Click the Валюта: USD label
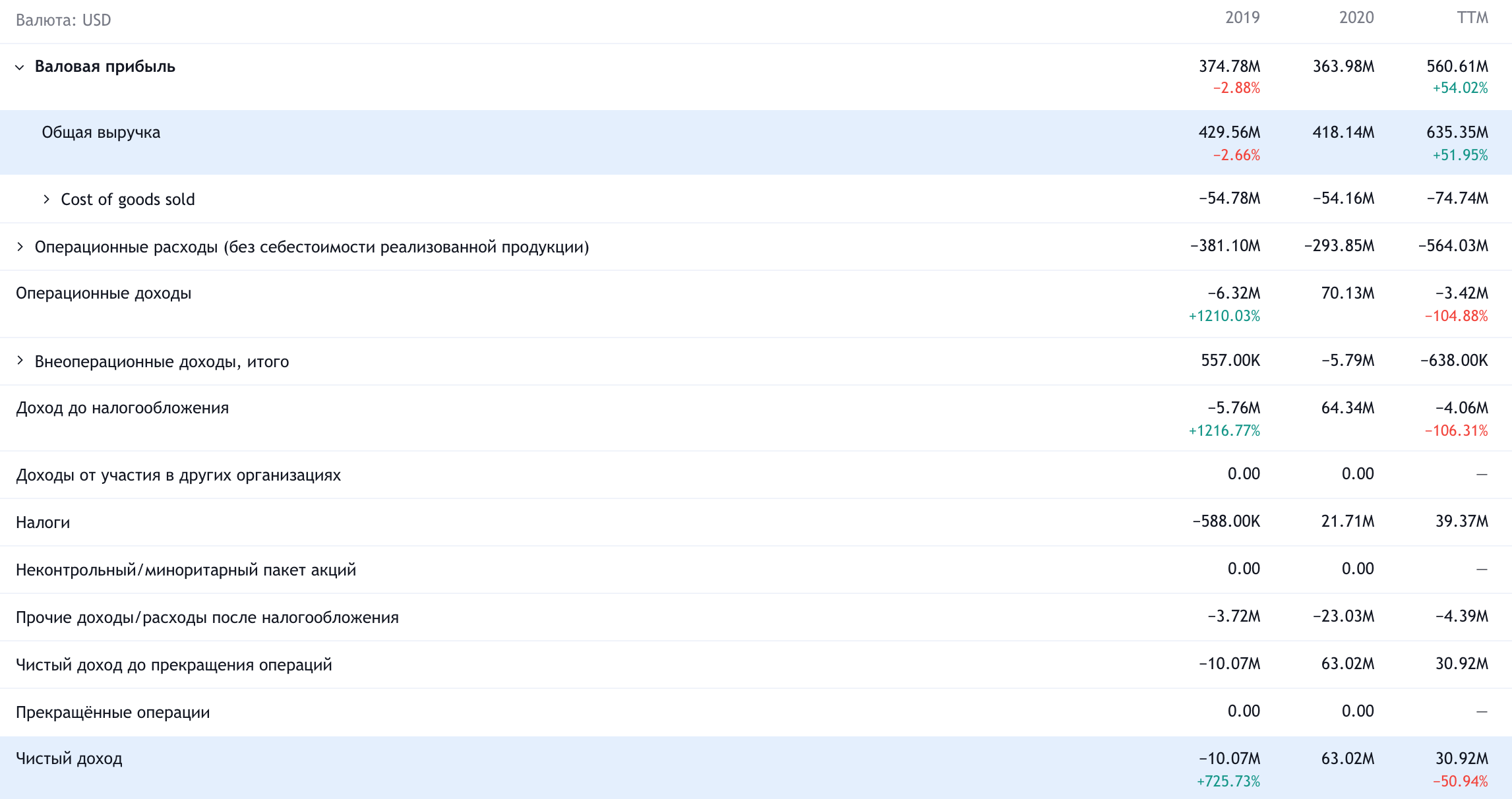The width and height of the screenshot is (1512, 799). (63, 20)
